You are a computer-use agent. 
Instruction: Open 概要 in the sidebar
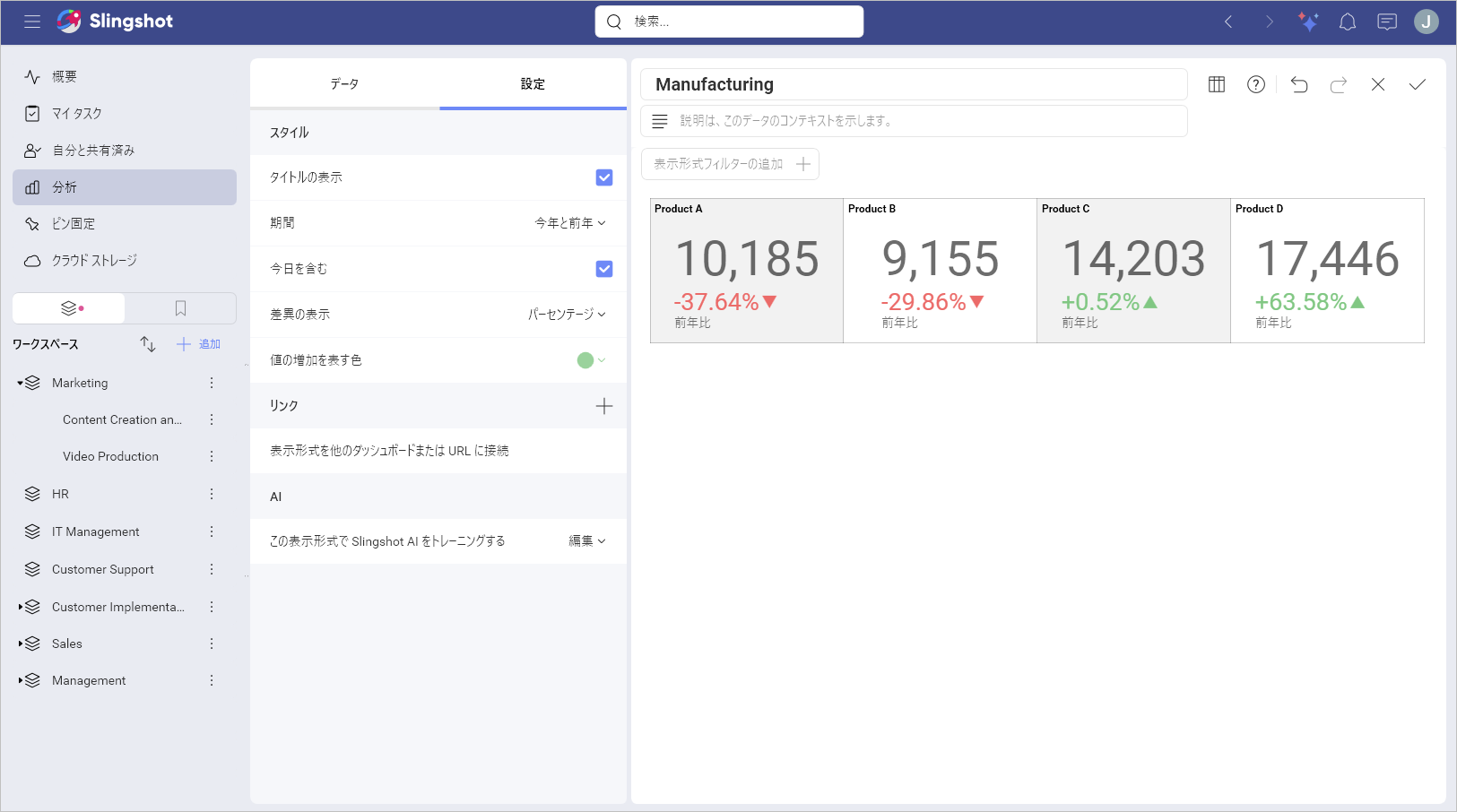click(x=125, y=77)
